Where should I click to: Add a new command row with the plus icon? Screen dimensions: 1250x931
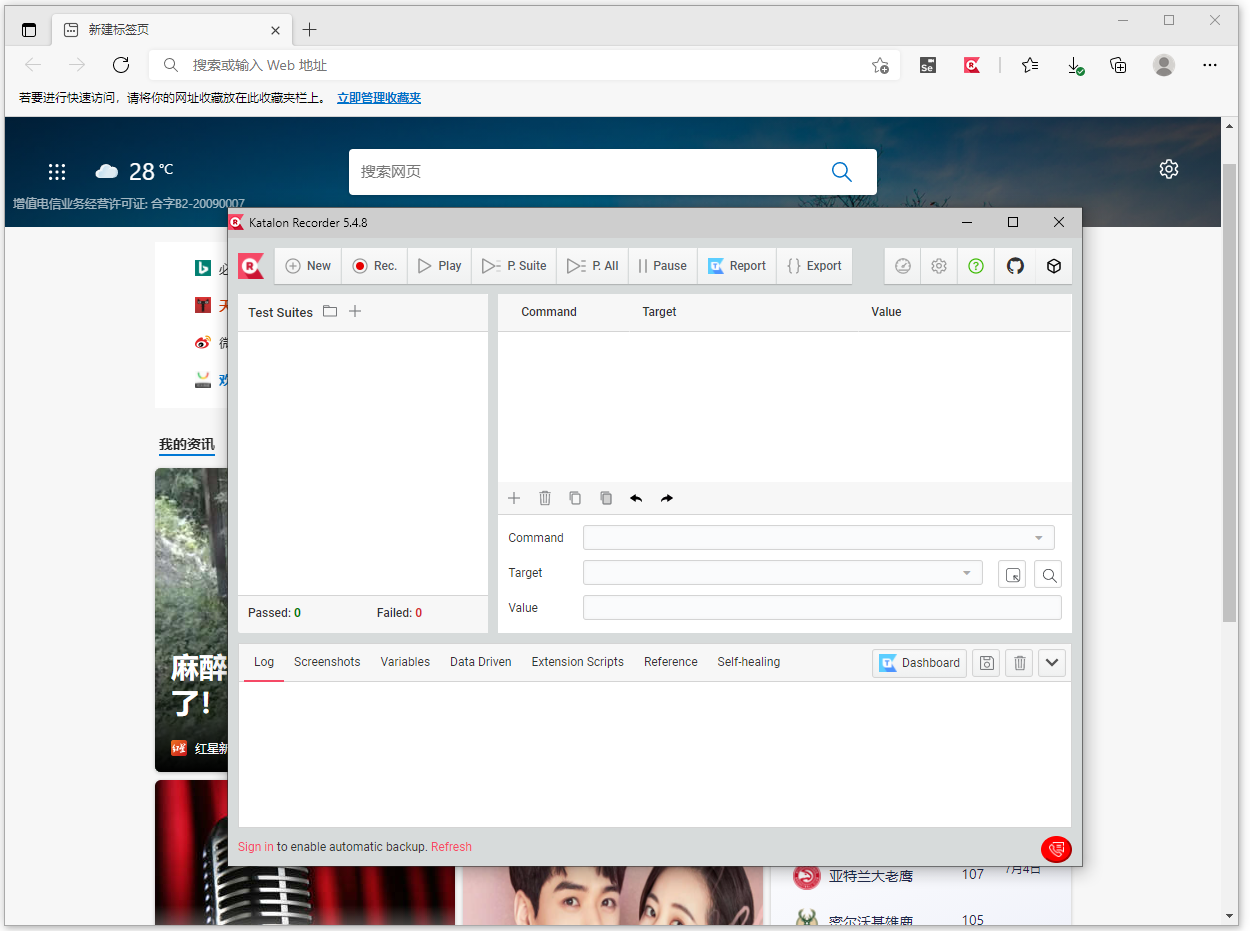click(x=514, y=498)
